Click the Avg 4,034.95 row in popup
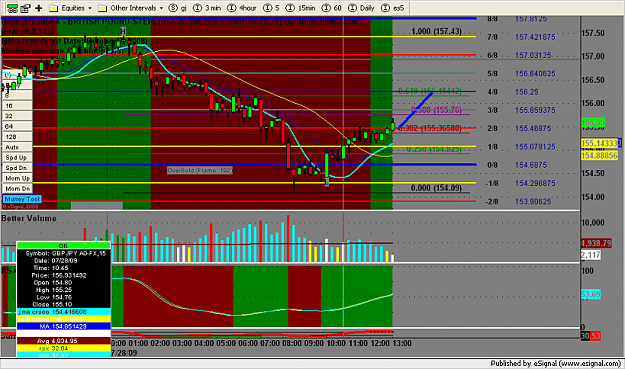 (x=63, y=341)
